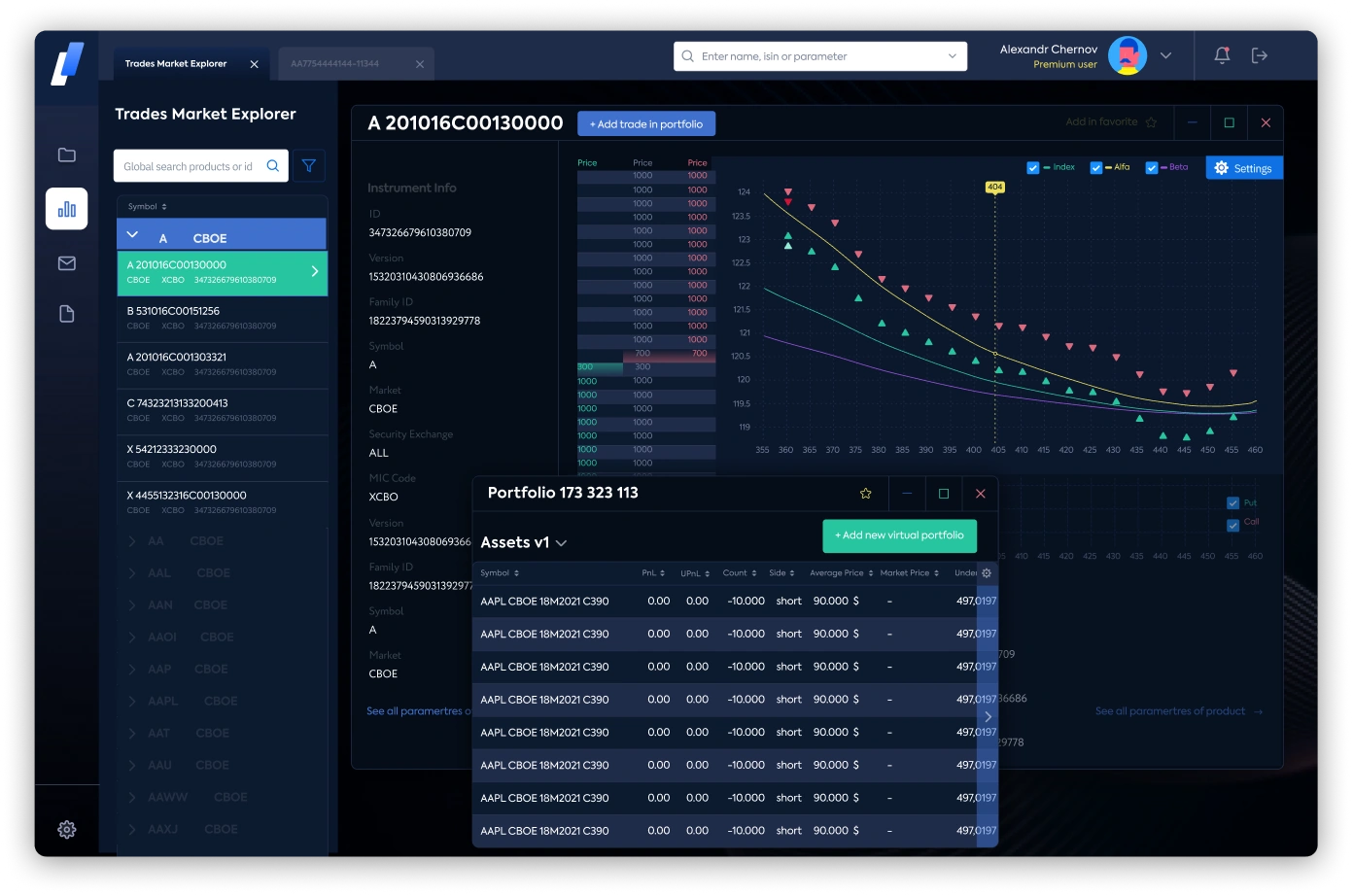Screen dimensions: 1353x896
Task: Sort portfolio table by Side
Action: pos(782,573)
